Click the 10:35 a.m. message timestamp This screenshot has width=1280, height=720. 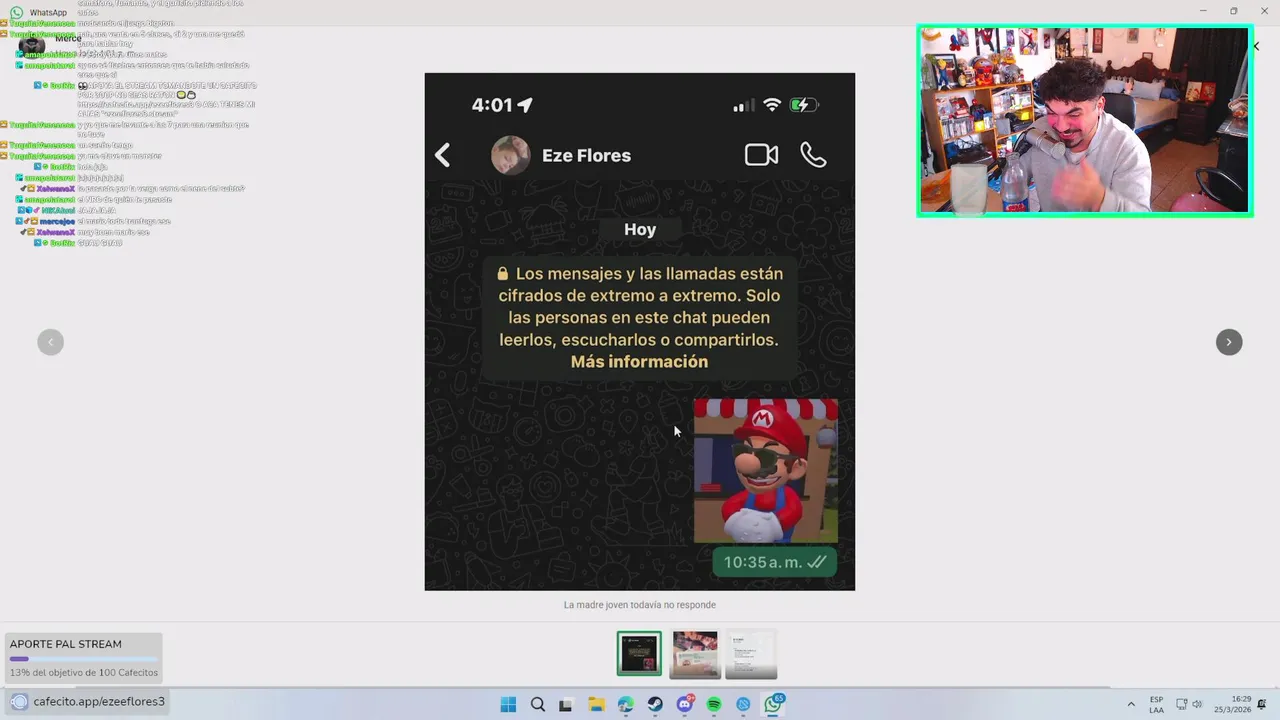click(x=763, y=562)
